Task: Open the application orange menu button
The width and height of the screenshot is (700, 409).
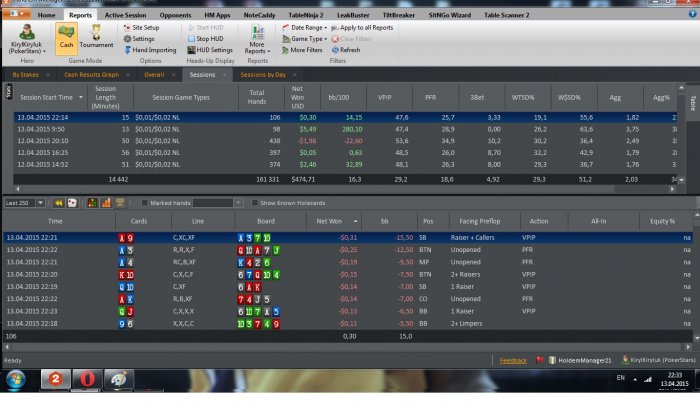Action: pyautogui.click(x=17, y=14)
